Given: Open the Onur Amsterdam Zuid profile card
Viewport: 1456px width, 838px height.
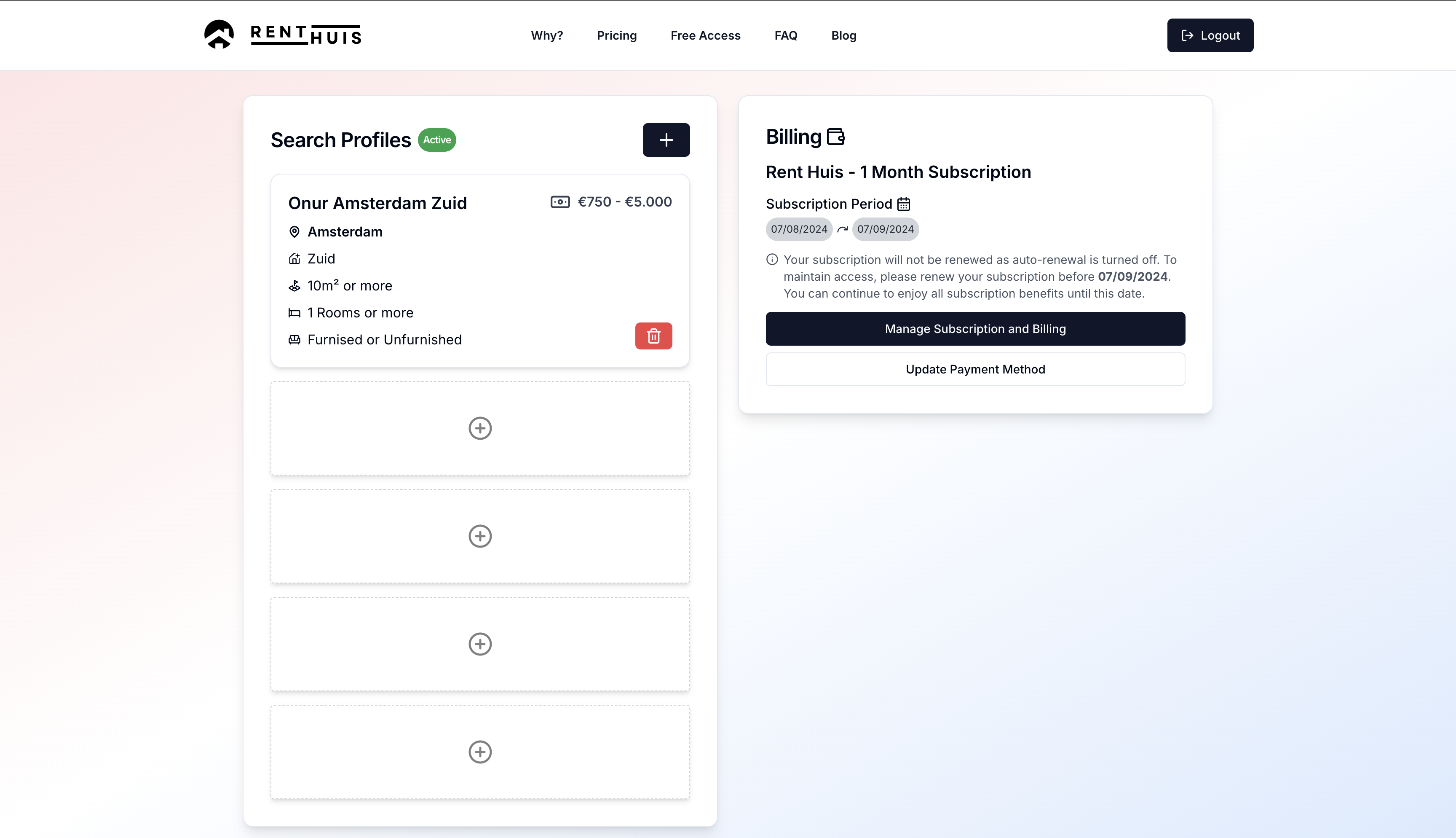Looking at the screenshot, I should (479, 271).
